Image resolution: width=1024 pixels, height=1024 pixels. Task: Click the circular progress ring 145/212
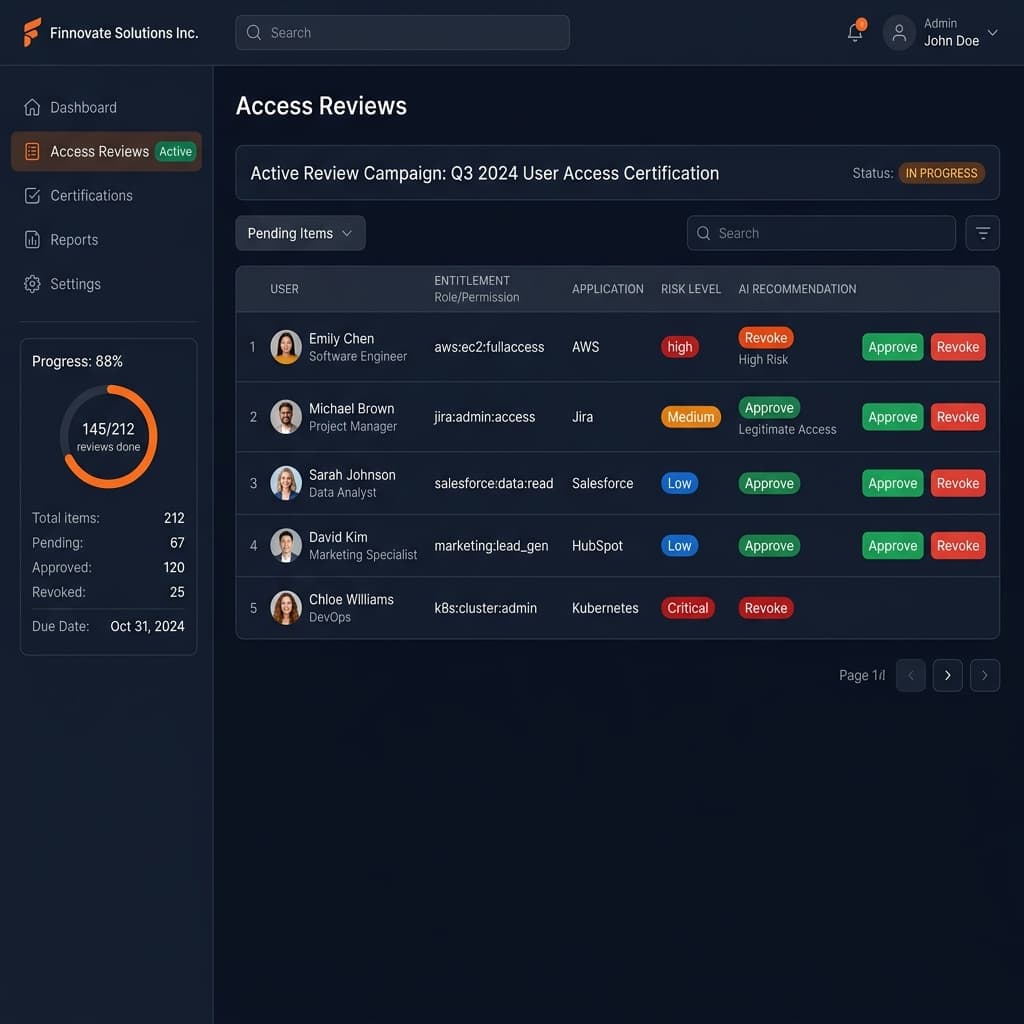click(x=108, y=436)
